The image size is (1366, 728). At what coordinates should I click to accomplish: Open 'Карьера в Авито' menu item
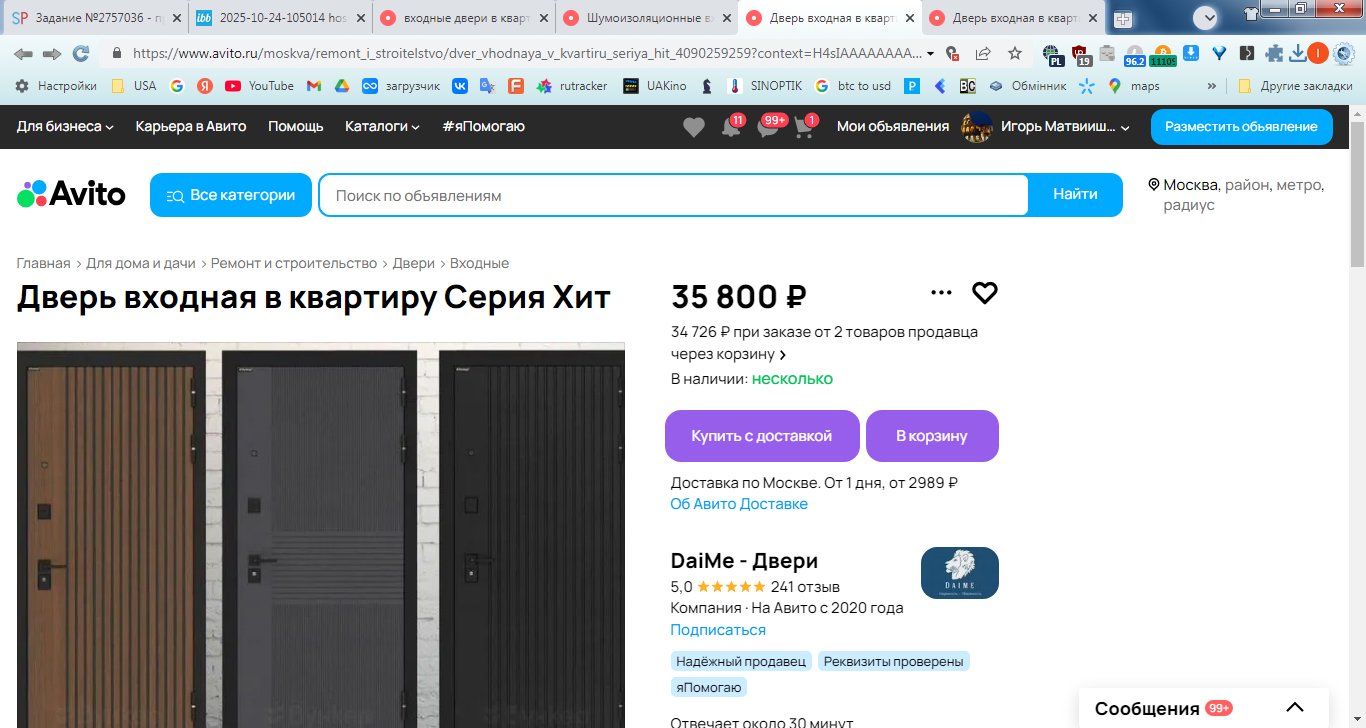click(191, 126)
